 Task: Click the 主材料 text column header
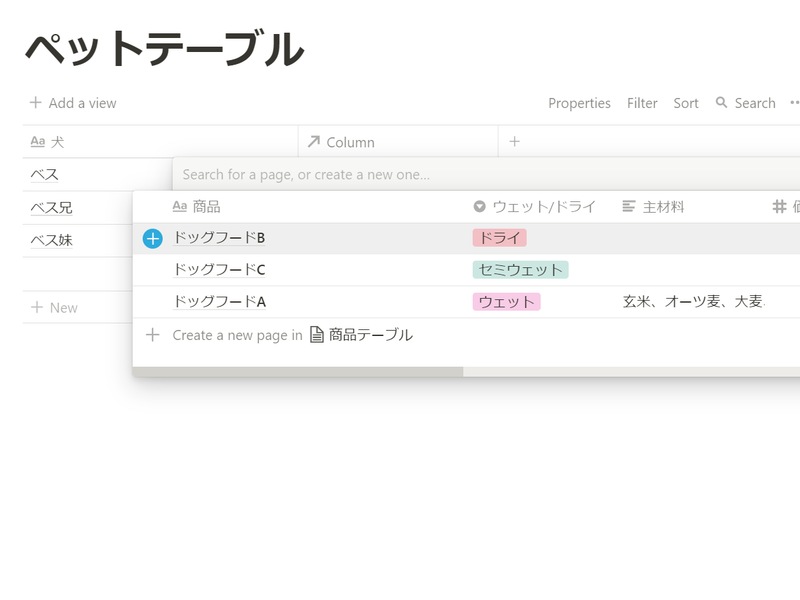[653, 207]
